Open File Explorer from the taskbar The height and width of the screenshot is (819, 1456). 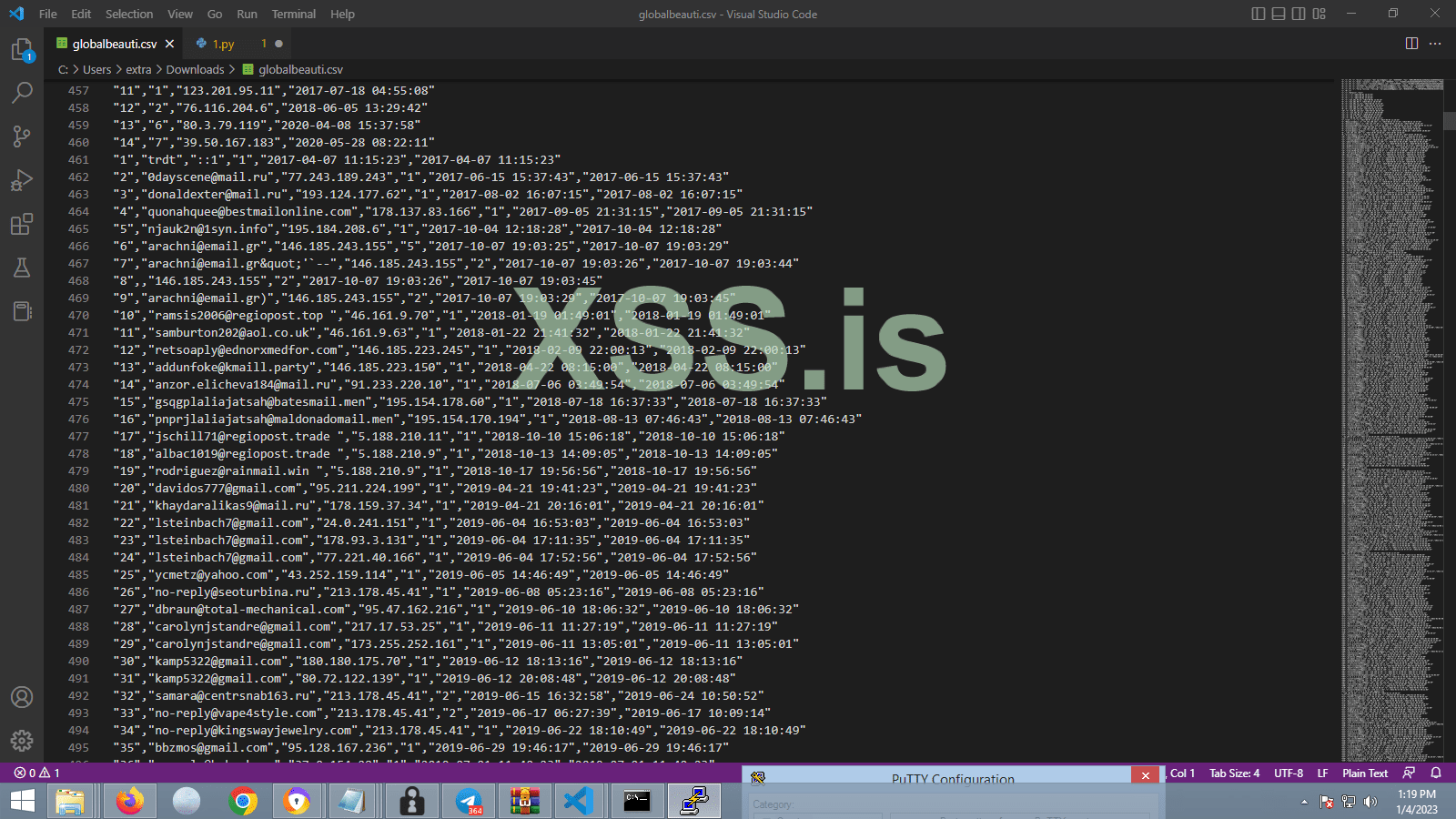coord(70,801)
